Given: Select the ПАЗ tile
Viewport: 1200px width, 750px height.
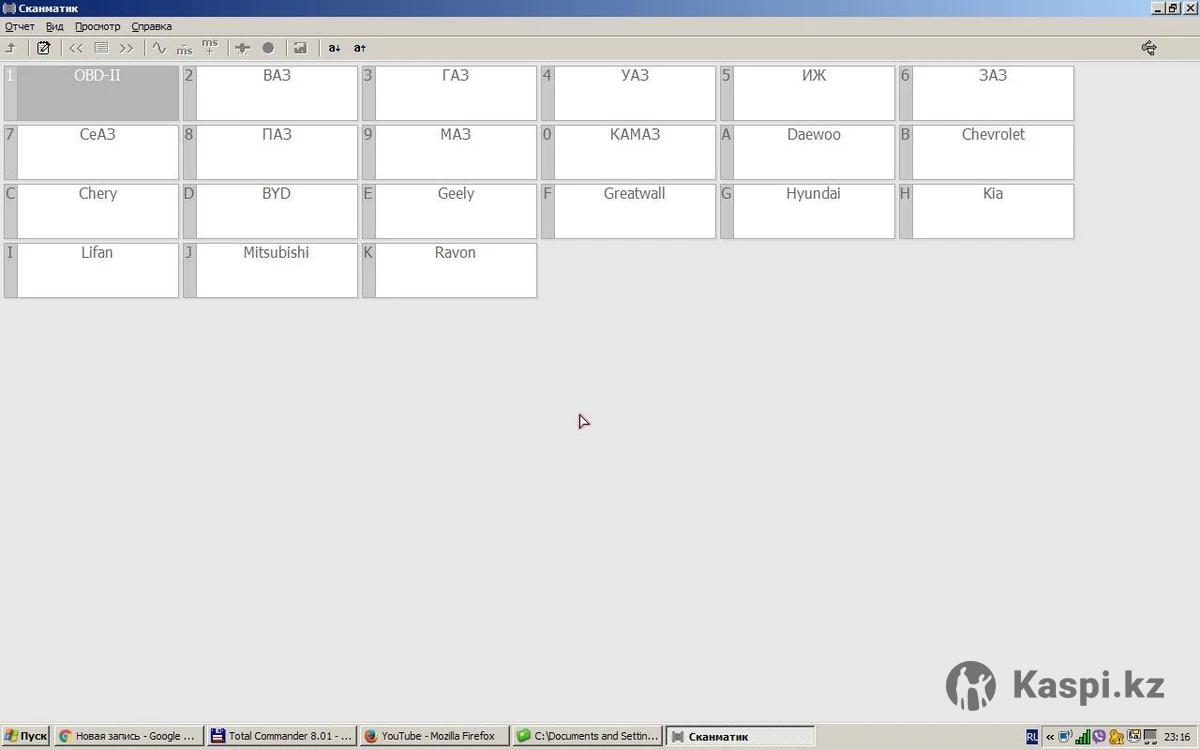Looking at the screenshot, I should coord(270,152).
